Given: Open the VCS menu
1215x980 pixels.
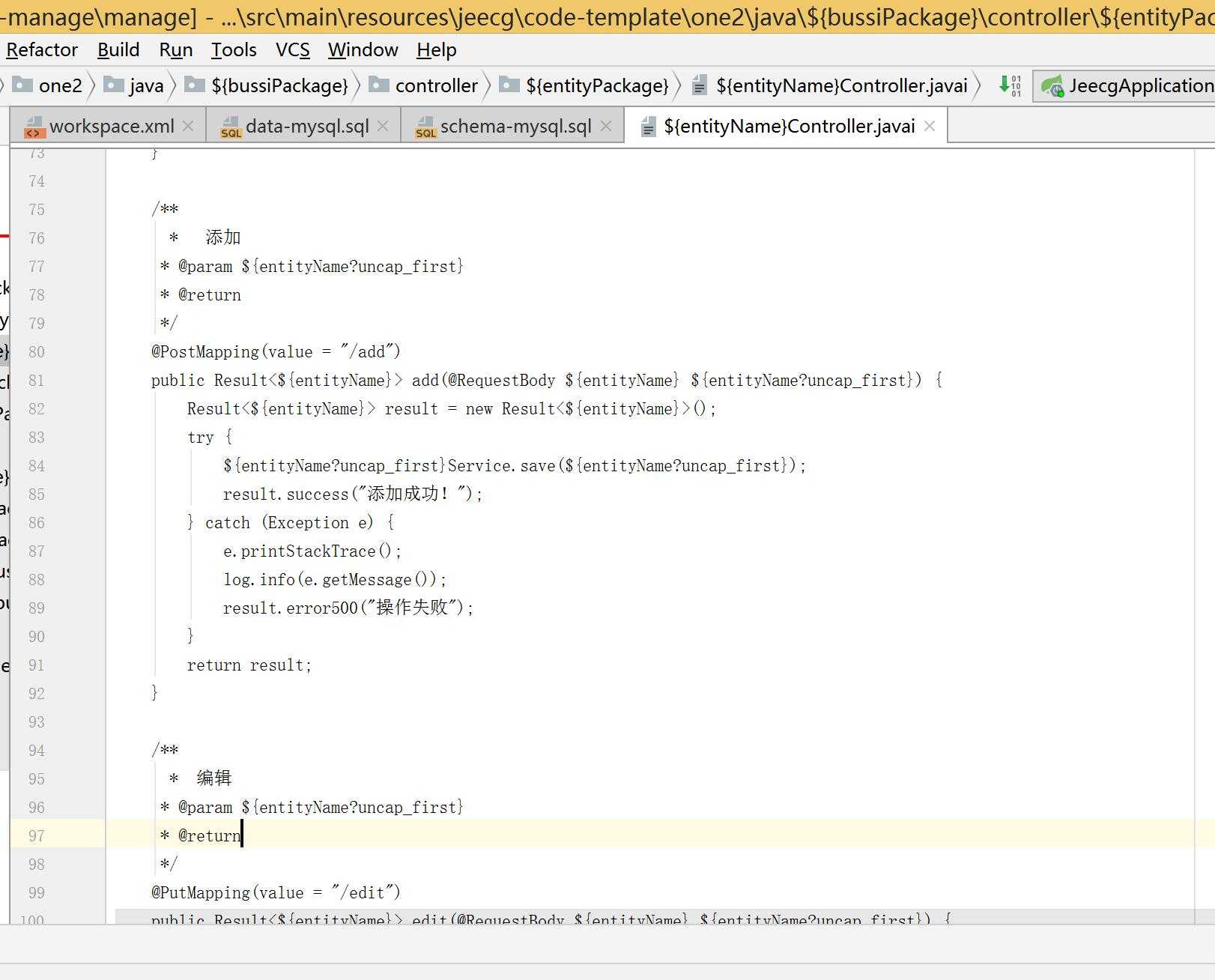Looking at the screenshot, I should click(x=292, y=49).
